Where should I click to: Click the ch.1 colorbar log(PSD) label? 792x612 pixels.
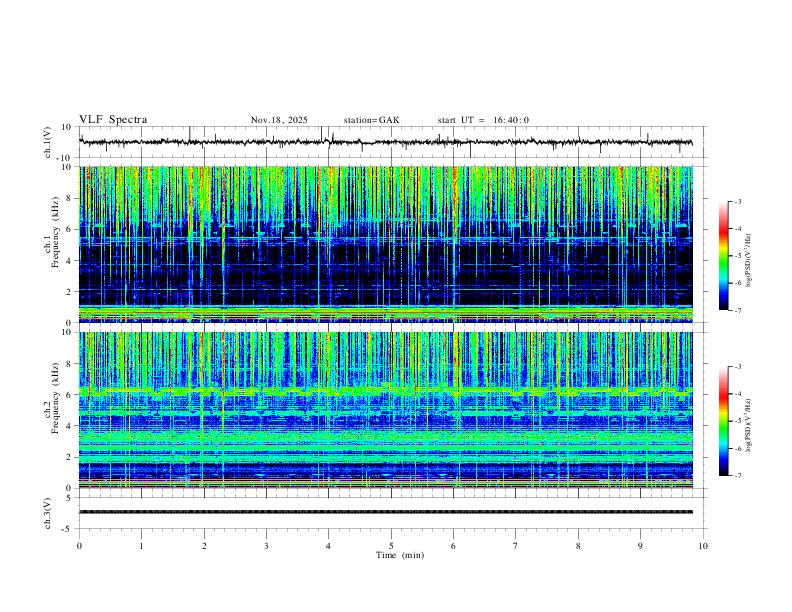tap(749, 261)
